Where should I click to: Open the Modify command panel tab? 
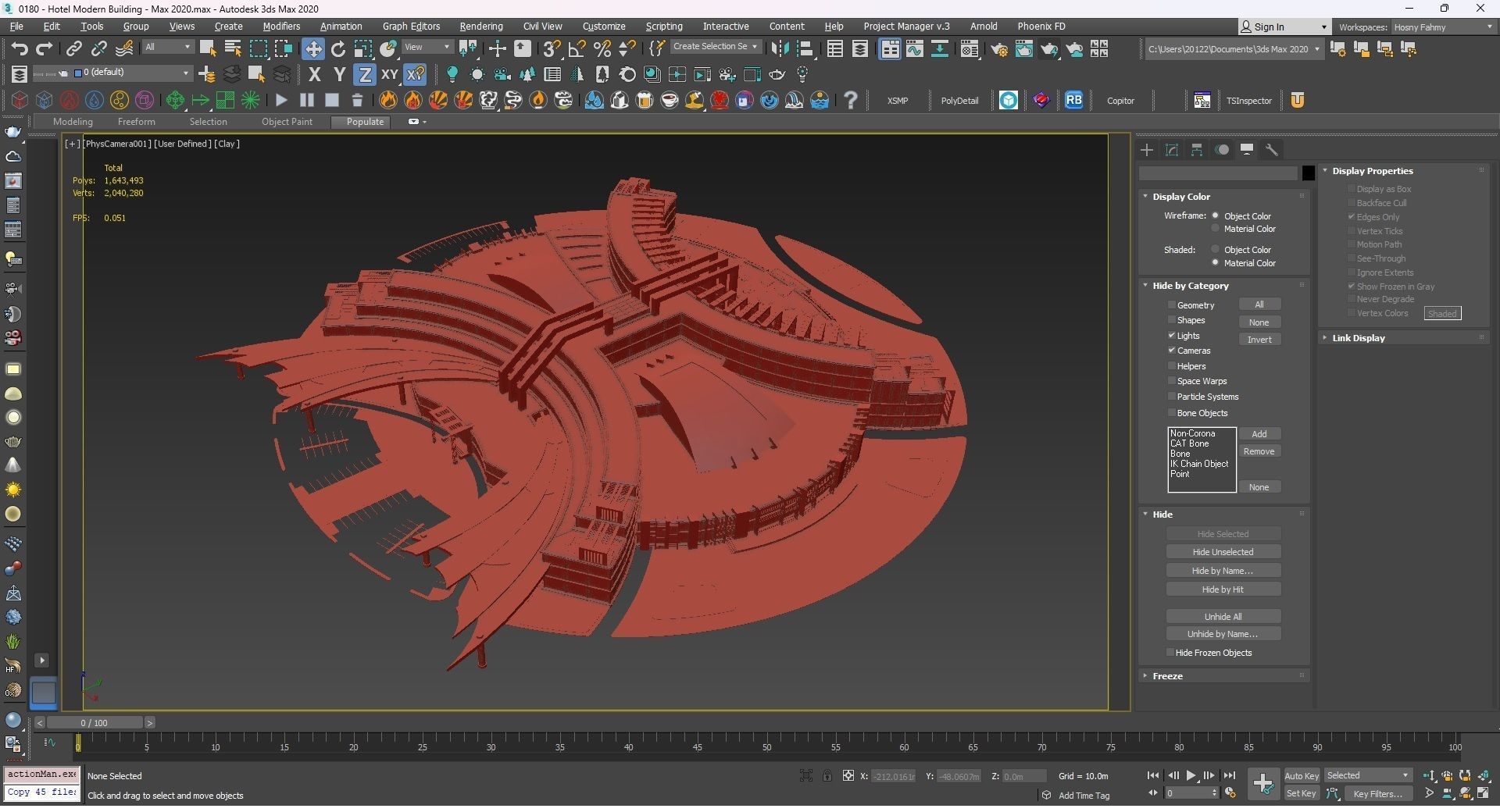[x=1172, y=150]
